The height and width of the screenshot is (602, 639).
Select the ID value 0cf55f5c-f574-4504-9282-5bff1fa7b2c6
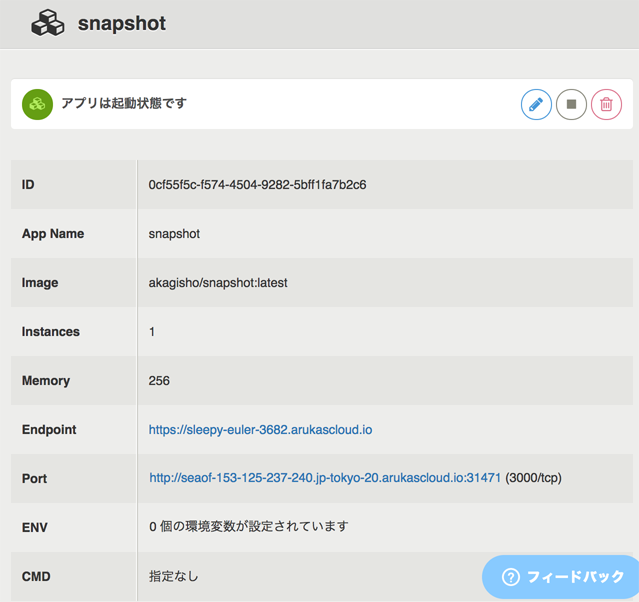[257, 185]
